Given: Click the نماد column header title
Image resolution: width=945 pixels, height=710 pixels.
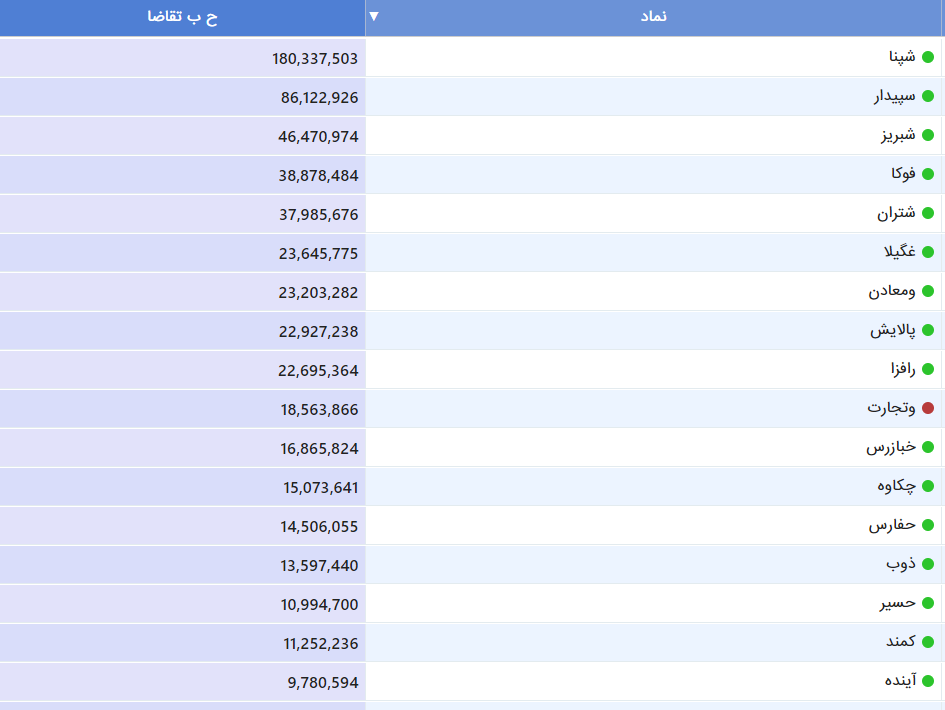Looking at the screenshot, I should pos(654,18).
